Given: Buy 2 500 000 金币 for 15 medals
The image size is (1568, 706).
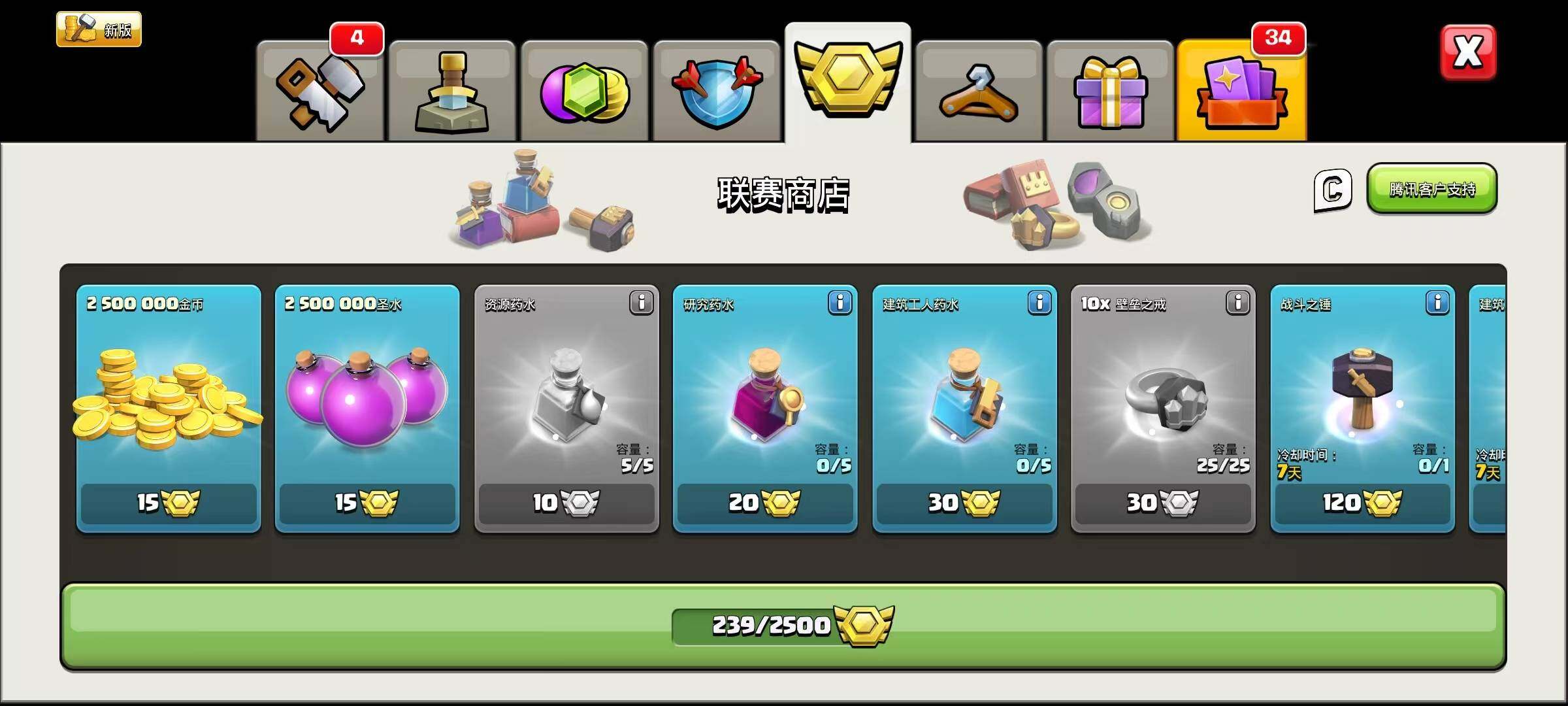Looking at the screenshot, I should 169,503.
